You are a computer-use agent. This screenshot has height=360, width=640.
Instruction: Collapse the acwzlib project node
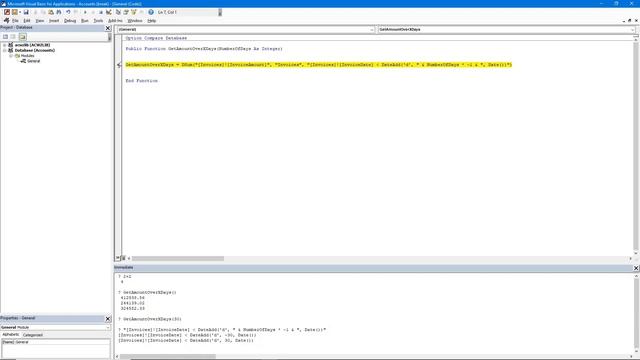click(4, 45)
